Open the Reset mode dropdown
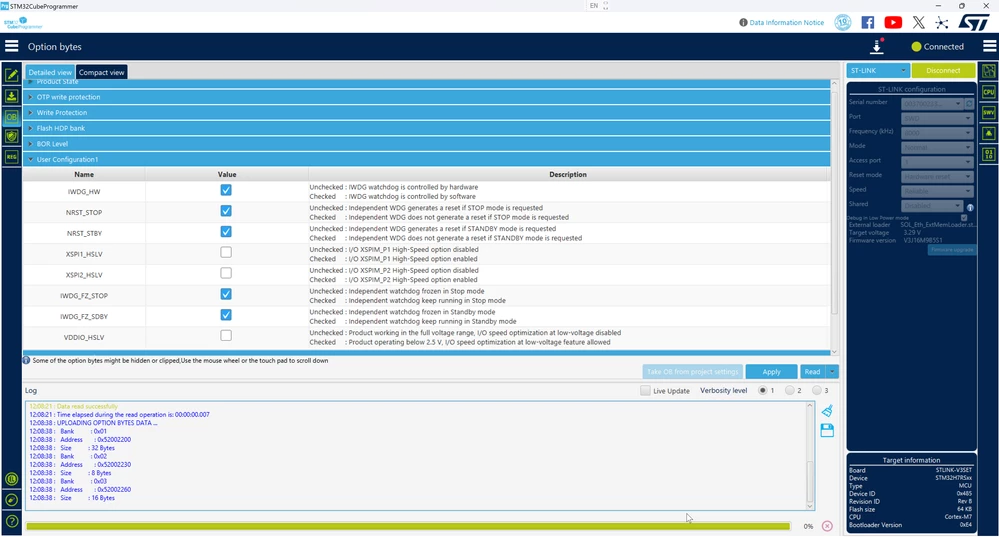Screen dimensions: 999x537 (x=937, y=176)
